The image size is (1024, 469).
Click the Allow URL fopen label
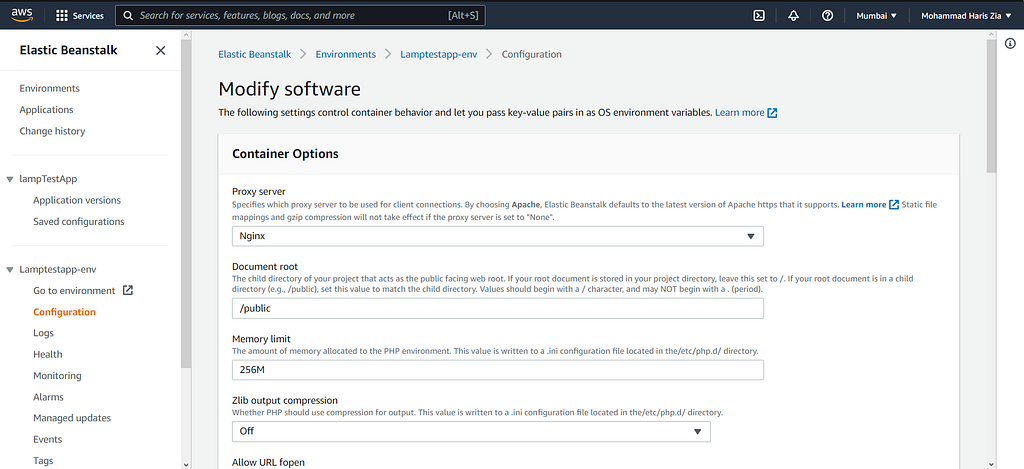tap(268, 462)
